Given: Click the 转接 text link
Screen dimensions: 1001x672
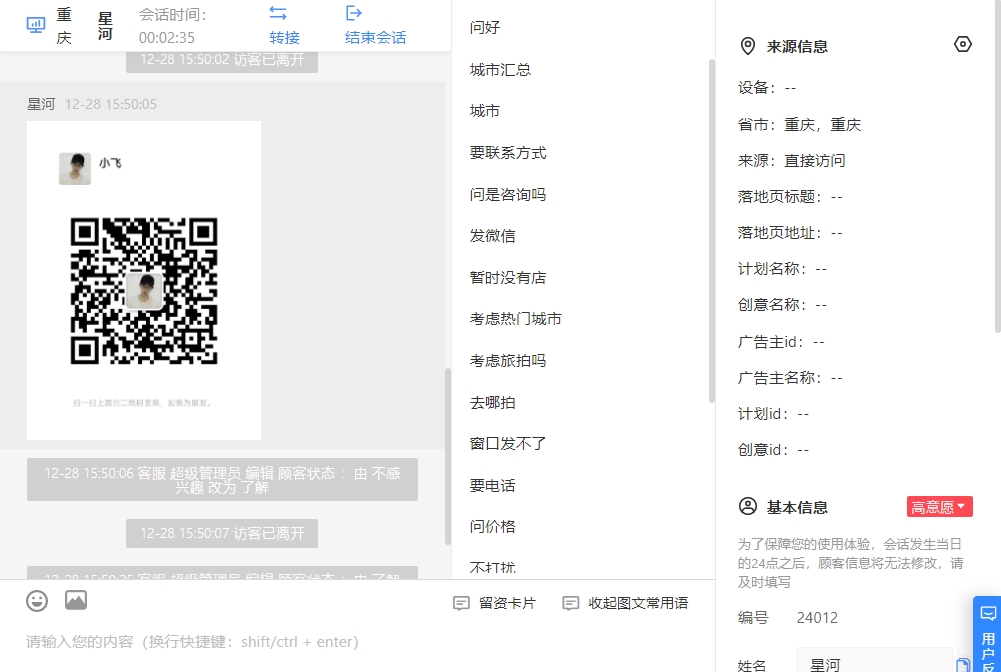Looking at the screenshot, I should [x=285, y=38].
